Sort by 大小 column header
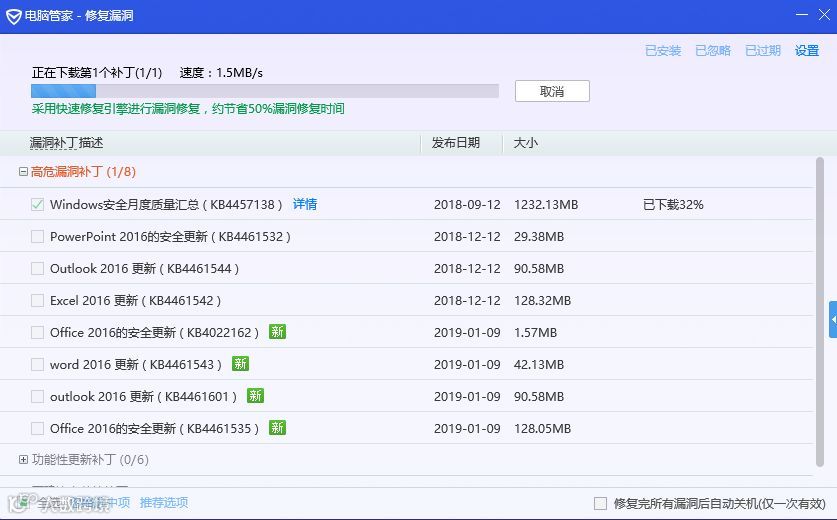The width and height of the screenshot is (837, 520). pyautogui.click(x=525, y=143)
